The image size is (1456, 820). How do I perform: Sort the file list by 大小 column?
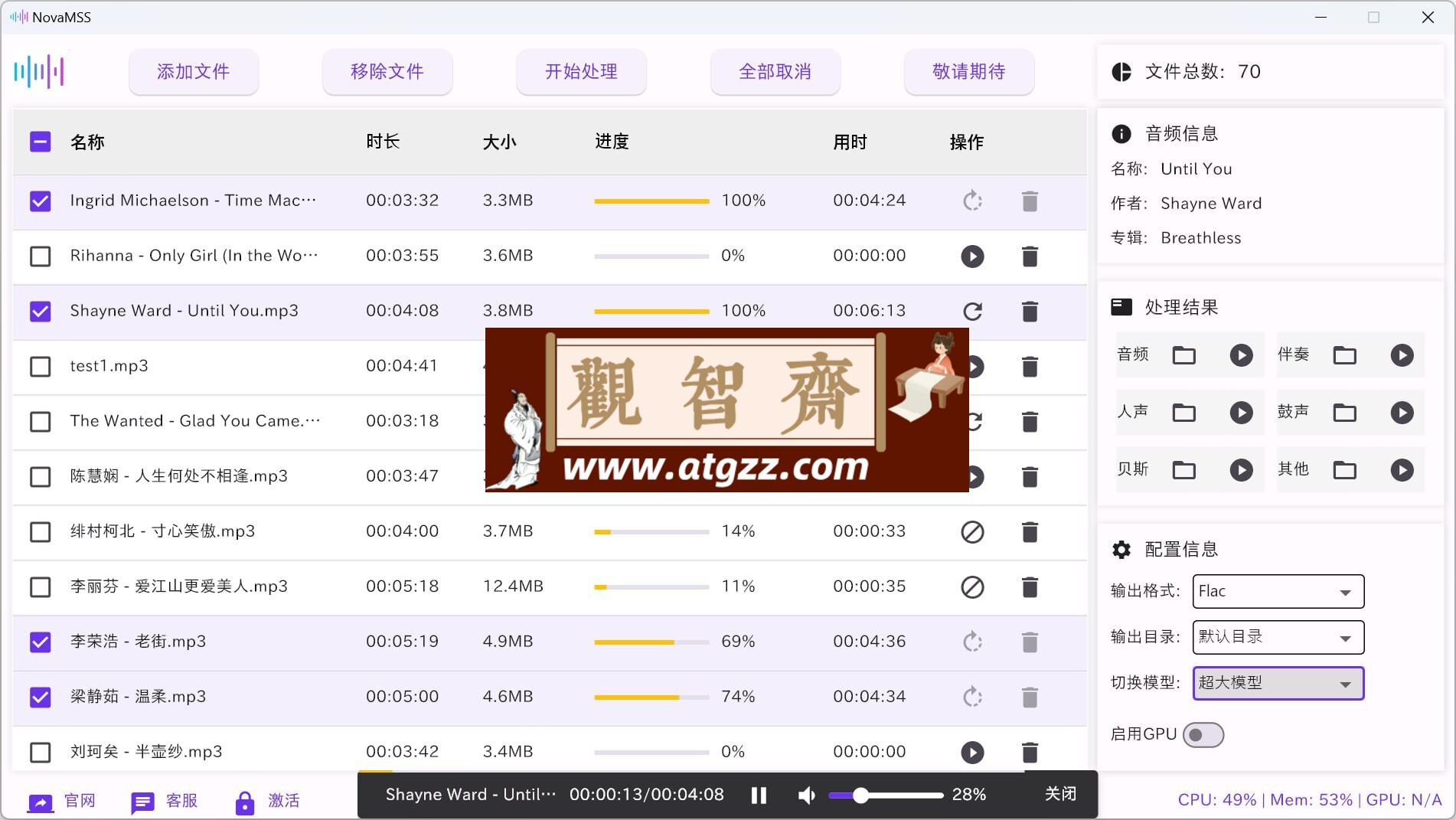tap(499, 142)
